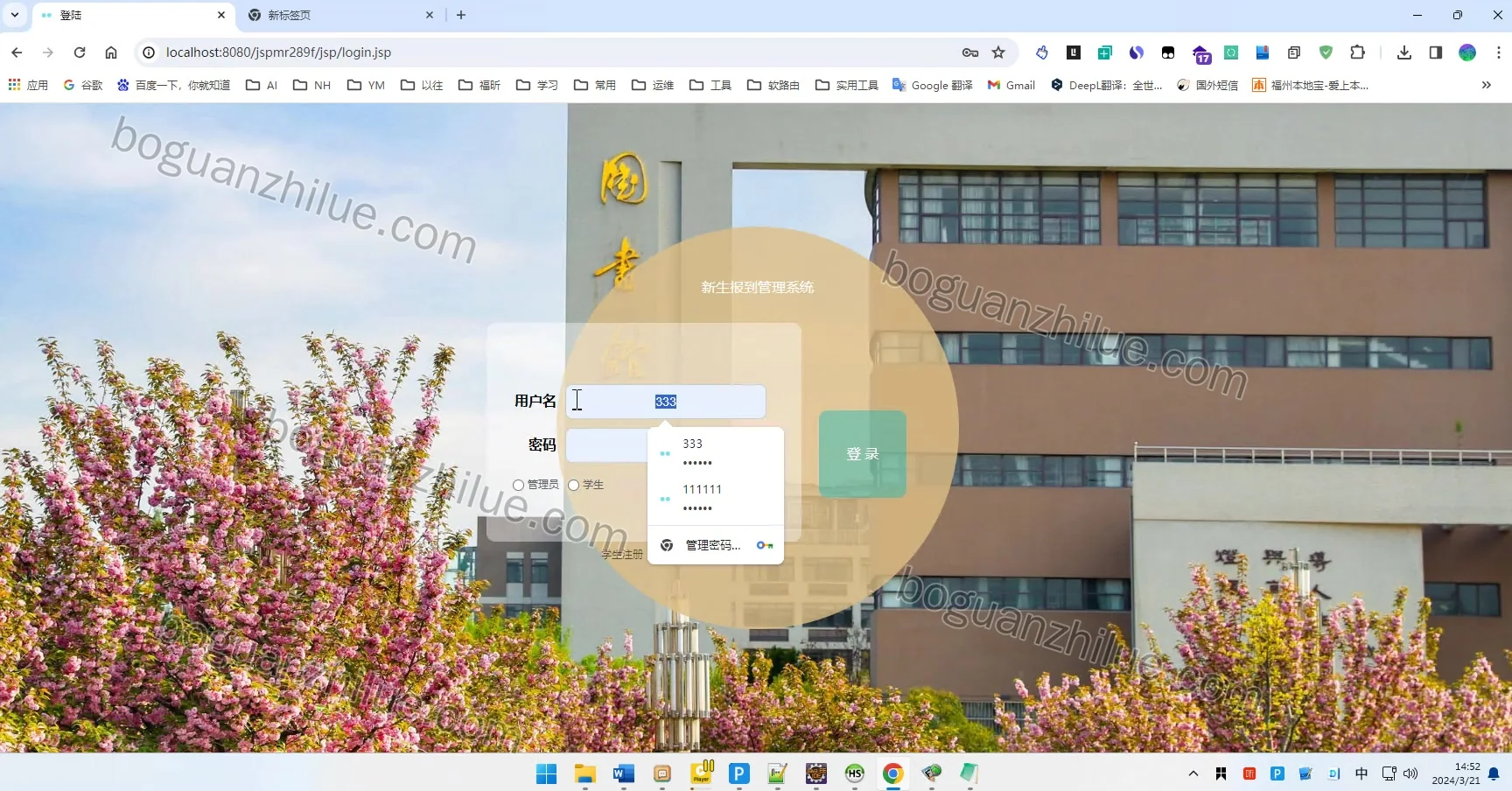Expand hidden bookmarks chevron
Image resolution: width=1512 pixels, height=791 pixels.
point(1486,85)
